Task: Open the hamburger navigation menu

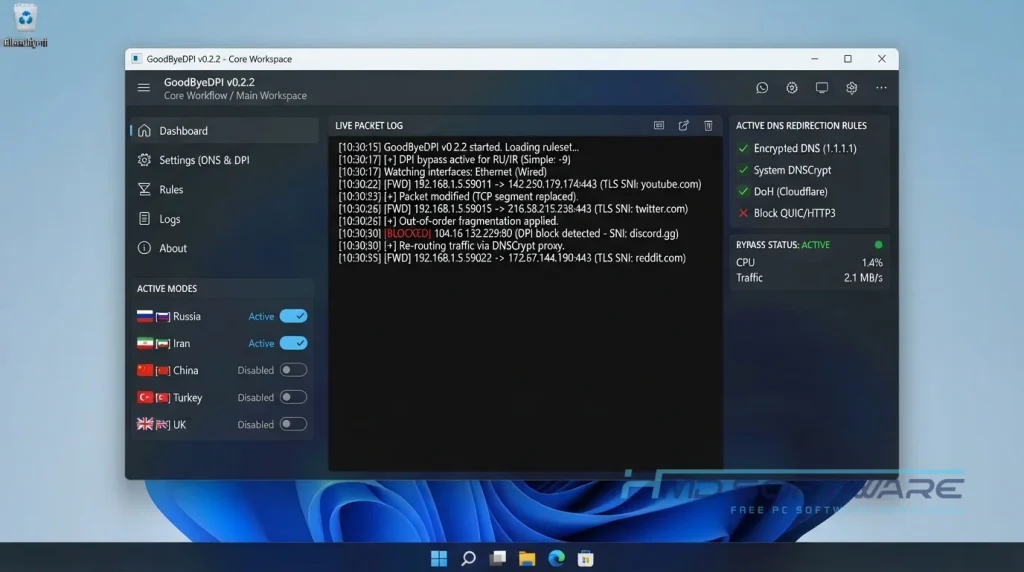Action: (x=144, y=87)
